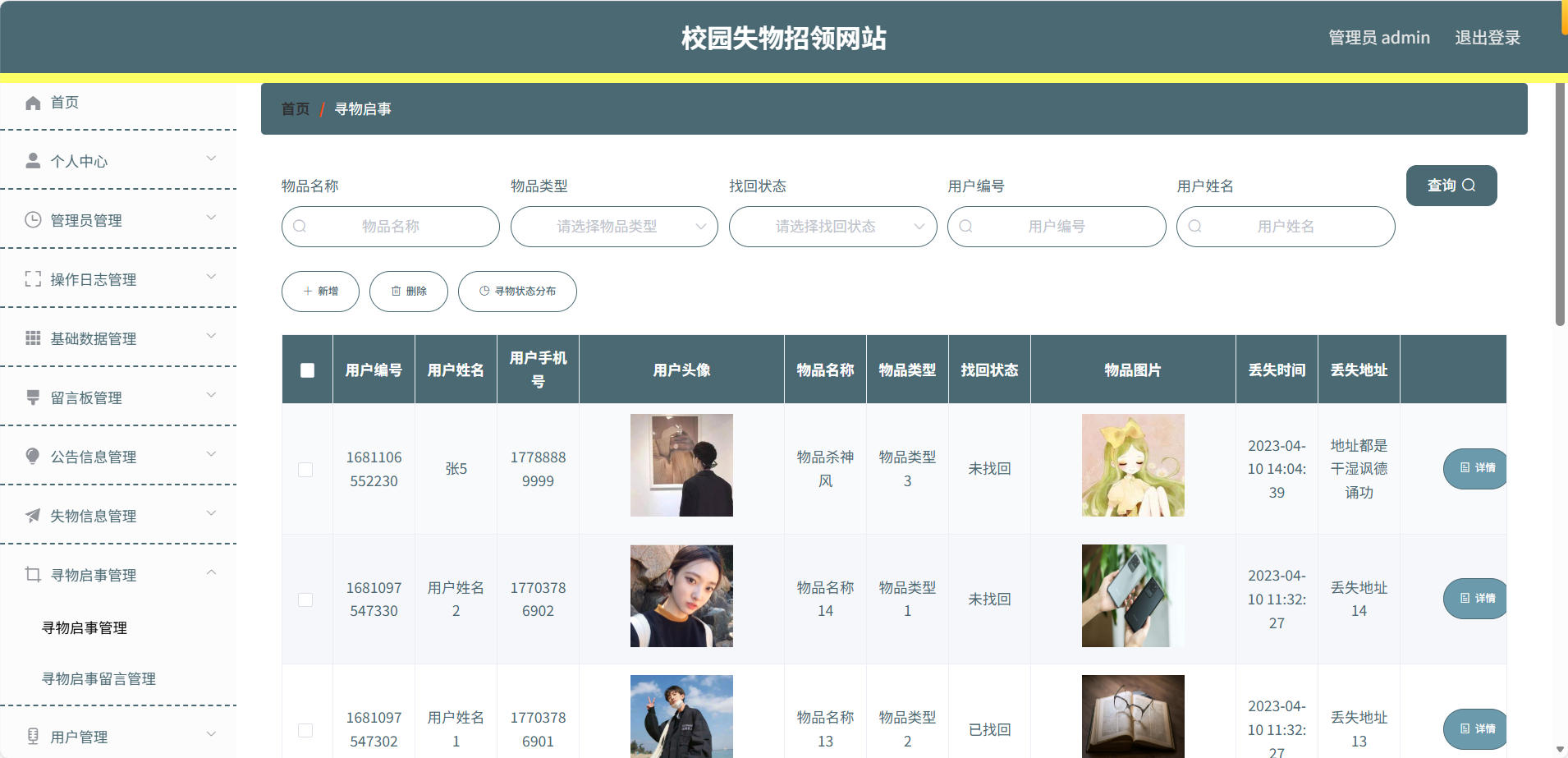Check the row checkbox for 用户姓名2
Viewport: 1568px width, 758px height.
[305, 600]
